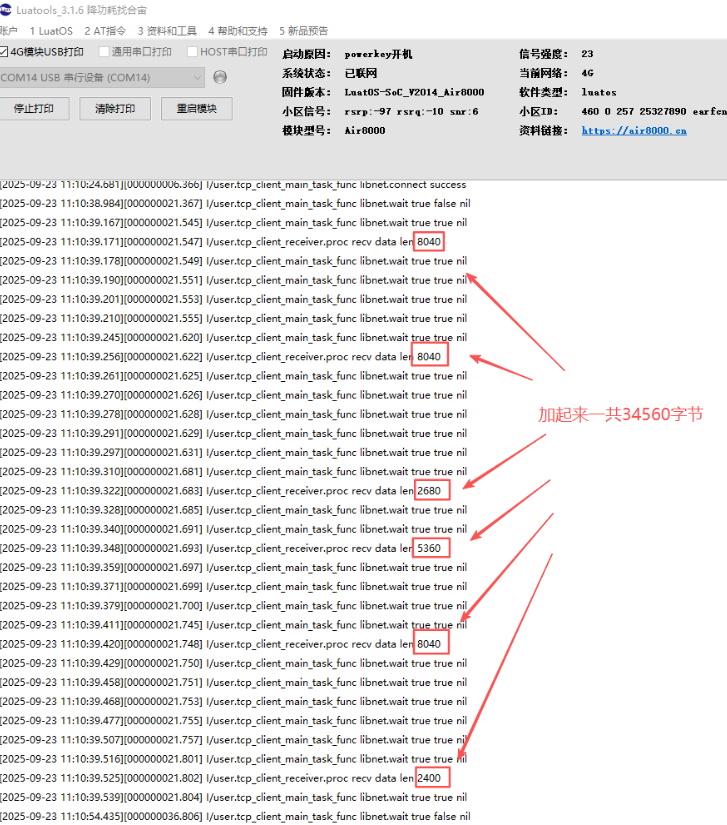Click the 11:10:39.539 libnet.wait log line
The image size is (727, 825).
234,798
